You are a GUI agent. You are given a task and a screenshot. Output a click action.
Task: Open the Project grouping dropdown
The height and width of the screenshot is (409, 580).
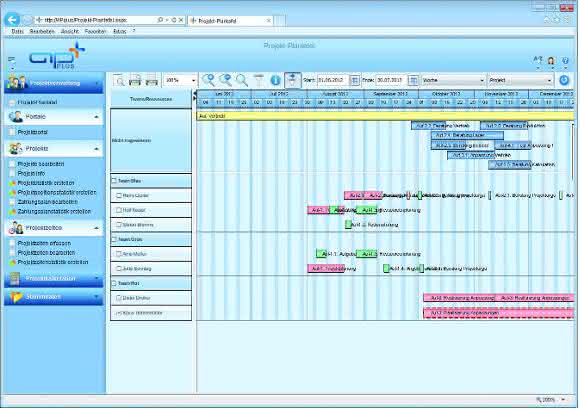(549, 80)
